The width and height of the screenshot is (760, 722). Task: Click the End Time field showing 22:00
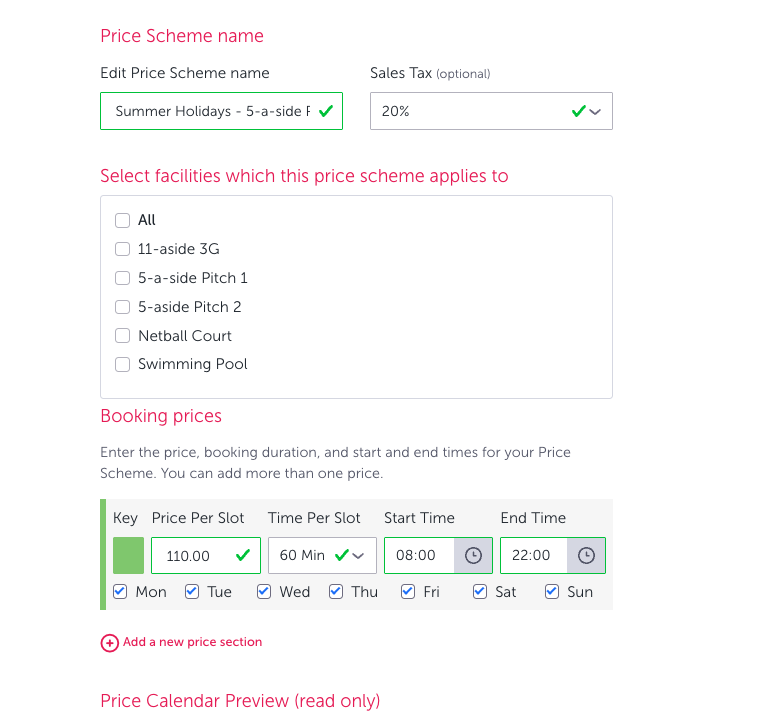pos(534,555)
